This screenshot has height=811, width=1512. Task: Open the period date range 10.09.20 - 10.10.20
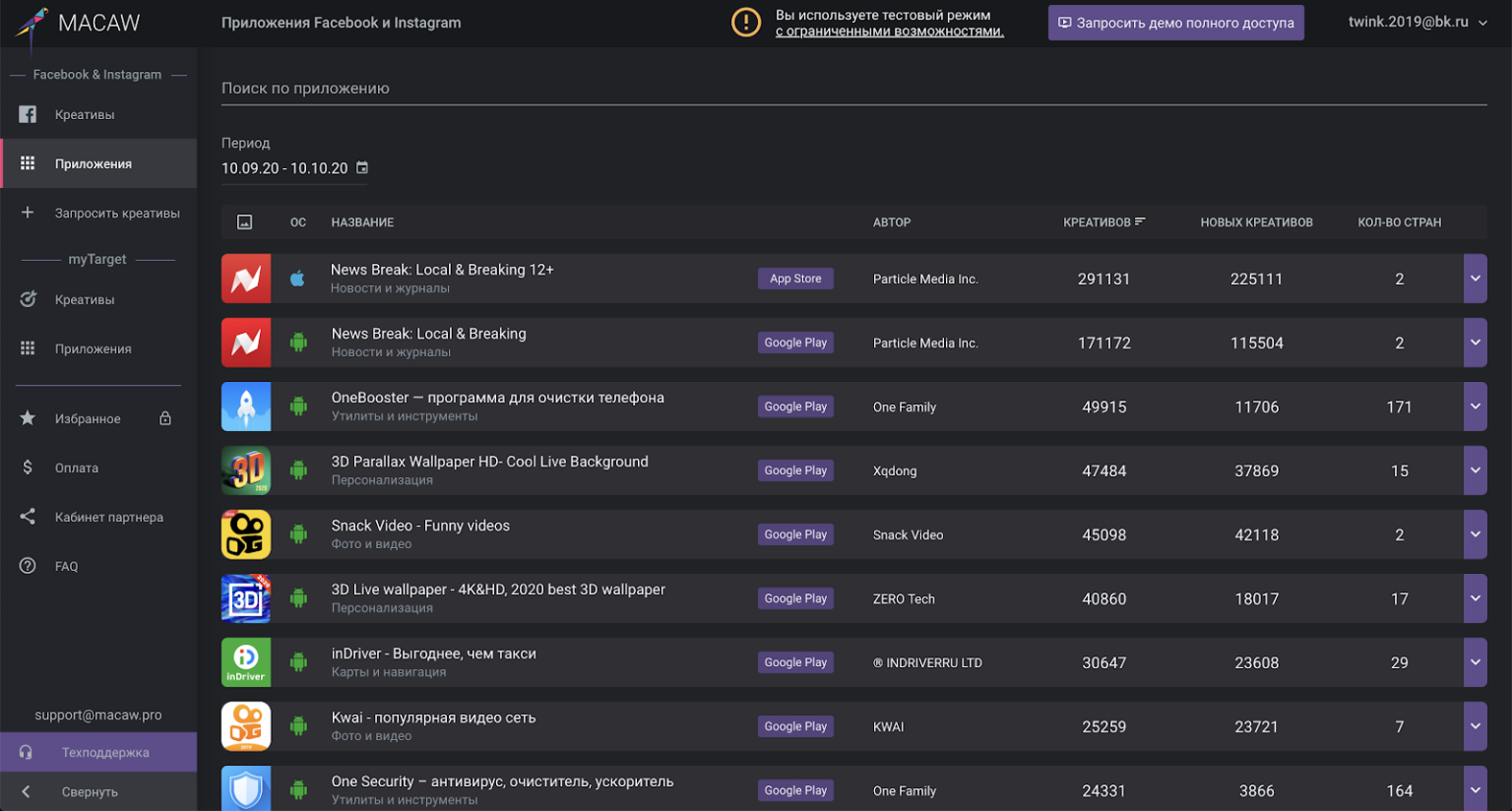[294, 168]
